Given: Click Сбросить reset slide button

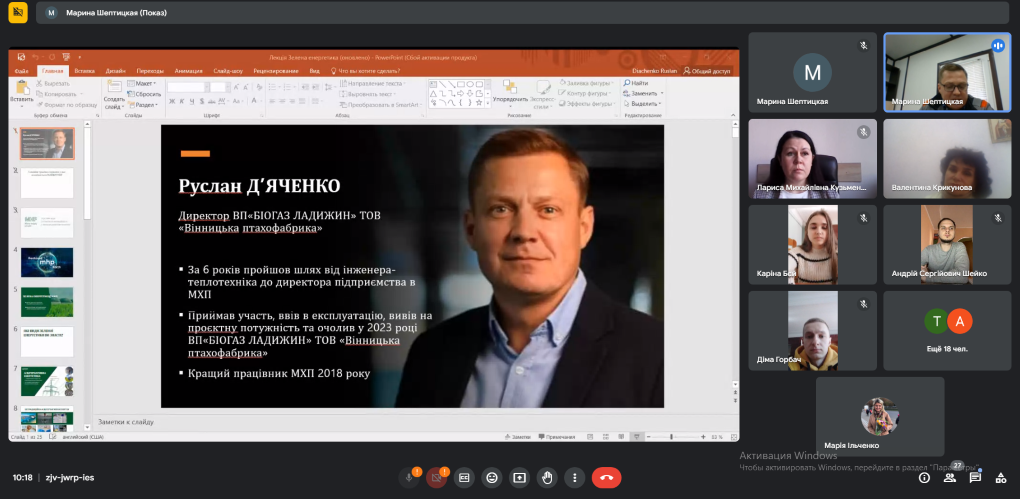Looking at the screenshot, I should coord(144,94).
